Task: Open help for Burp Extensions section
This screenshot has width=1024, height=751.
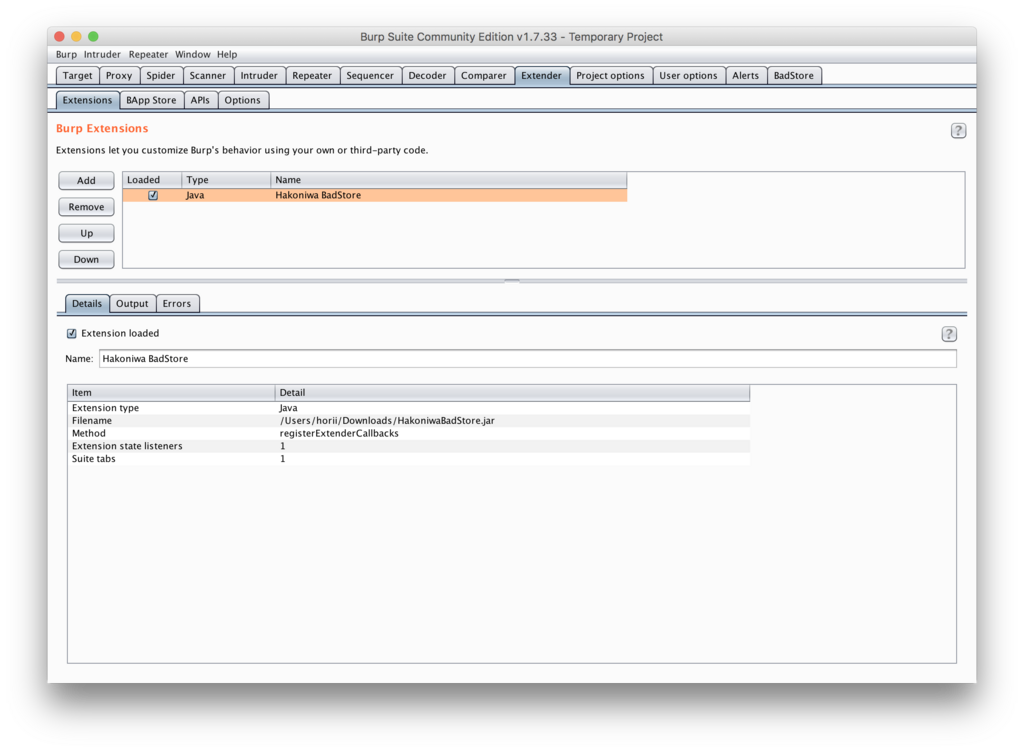Action: pos(957,131)
